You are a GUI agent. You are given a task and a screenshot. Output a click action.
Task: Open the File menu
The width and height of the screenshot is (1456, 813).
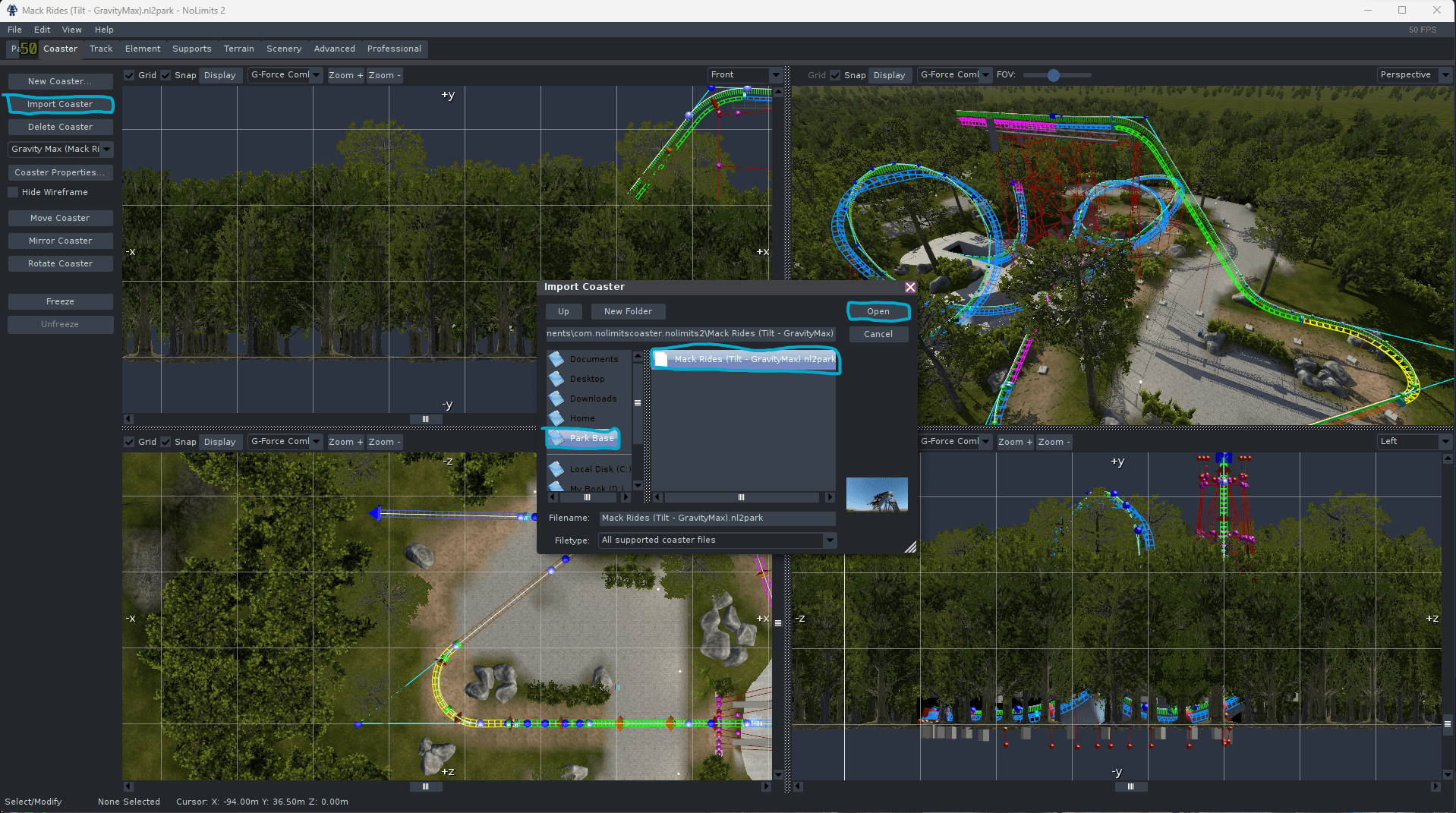[x=14, y=30]
